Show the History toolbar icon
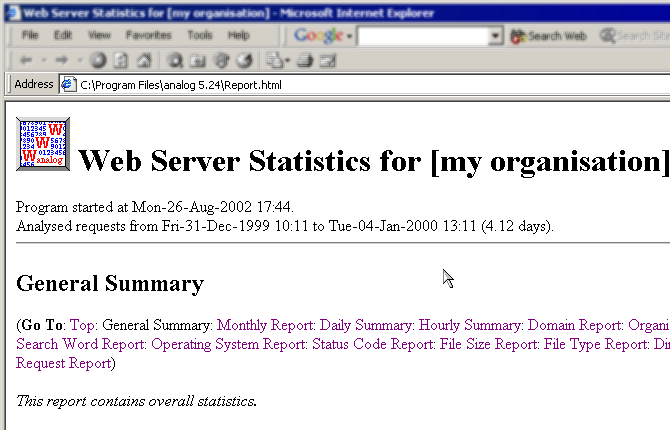The height and width of the screenshot is (430, 670). pyautogui.click(x=243, y=60)
